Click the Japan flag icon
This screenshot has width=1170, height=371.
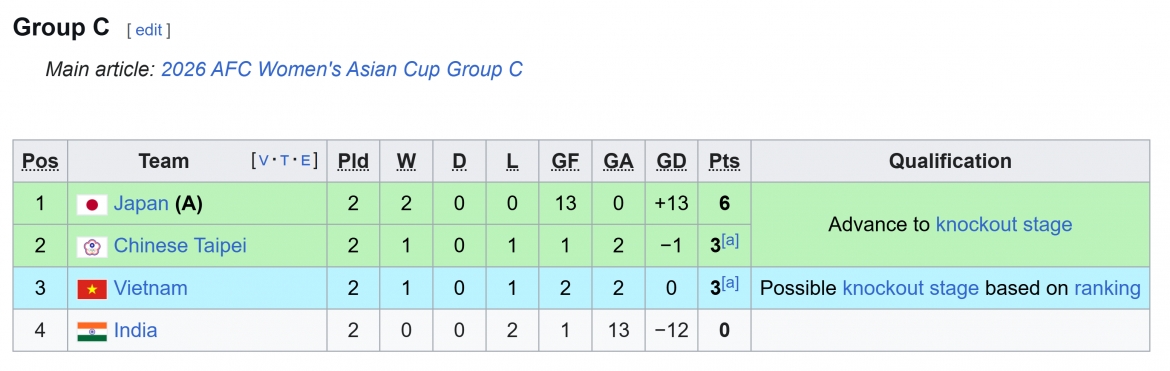click(93, 204)
